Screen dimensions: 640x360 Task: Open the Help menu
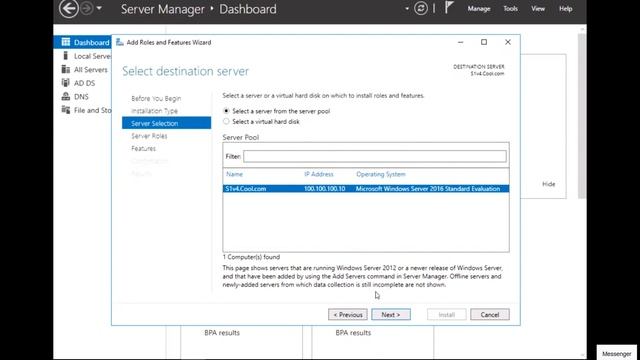(x=565, y=9)
